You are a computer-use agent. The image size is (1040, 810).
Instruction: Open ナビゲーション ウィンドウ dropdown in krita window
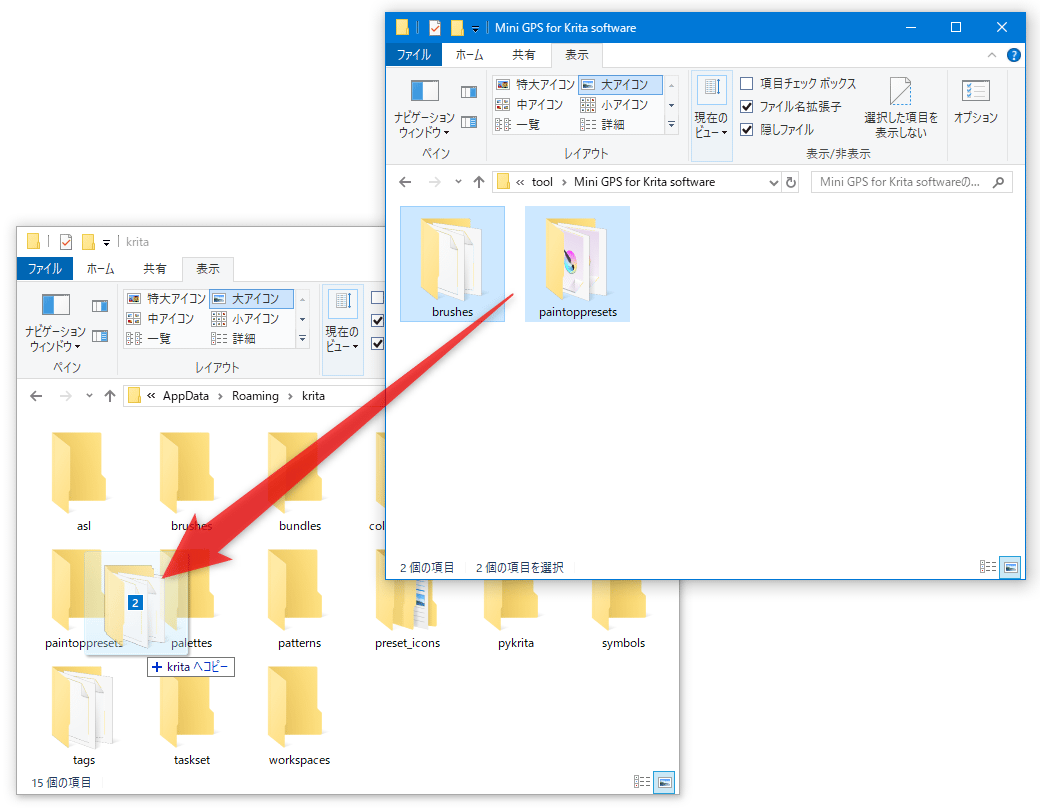[x=55, y=322]
